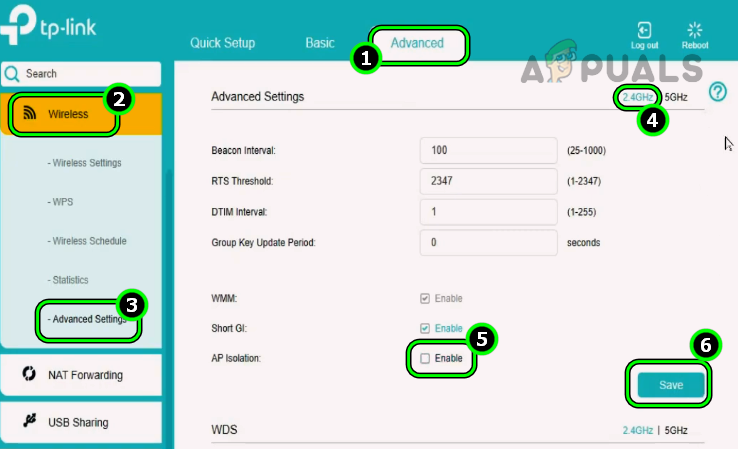Select 2.4GHz band for Advanced Settings

coord(637,97)
